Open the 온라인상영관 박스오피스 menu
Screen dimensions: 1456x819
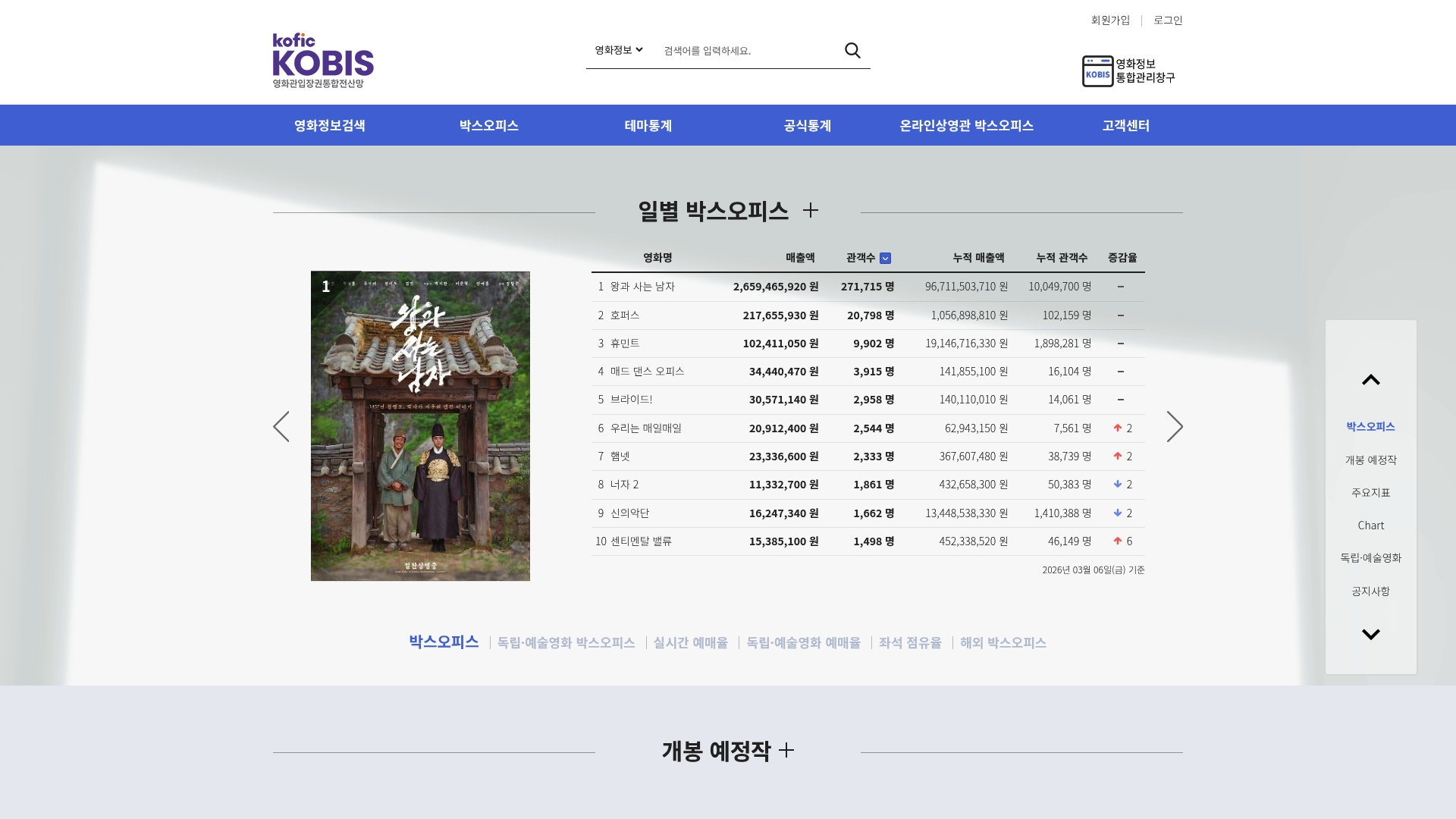967,125
